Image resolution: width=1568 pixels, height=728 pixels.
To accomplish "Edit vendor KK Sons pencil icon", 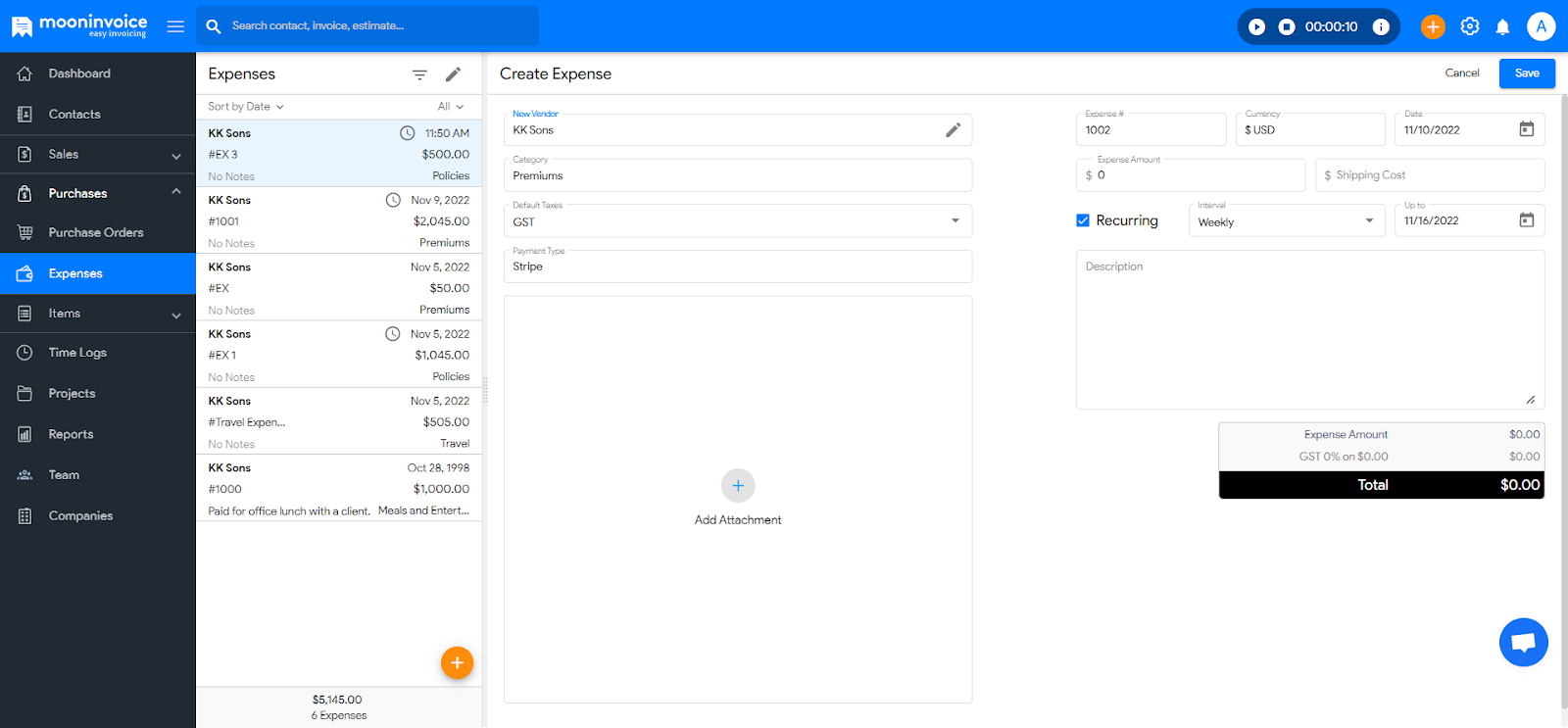I will pyautogui.click(x=953, y=129).
